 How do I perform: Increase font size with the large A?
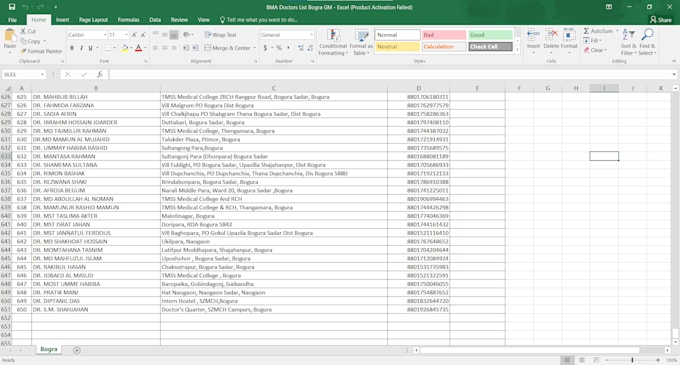coord(134,35)
